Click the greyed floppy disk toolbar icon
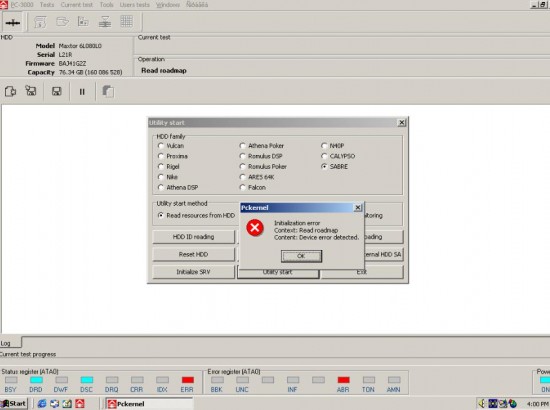 (83, 22)
